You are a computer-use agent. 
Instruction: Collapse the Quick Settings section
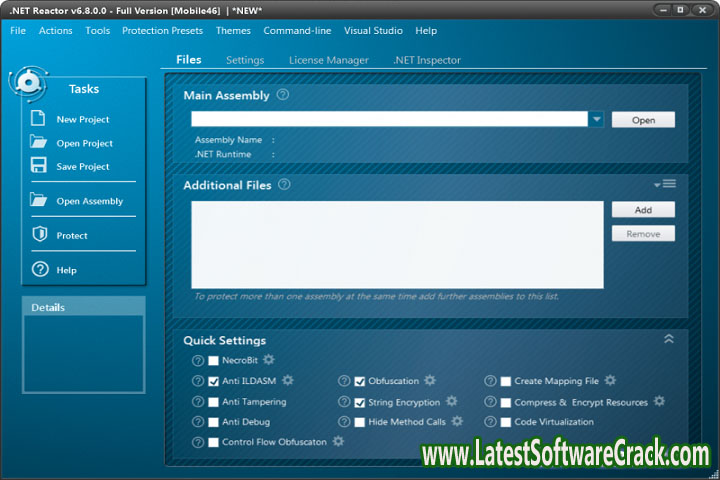pos(669,339)
